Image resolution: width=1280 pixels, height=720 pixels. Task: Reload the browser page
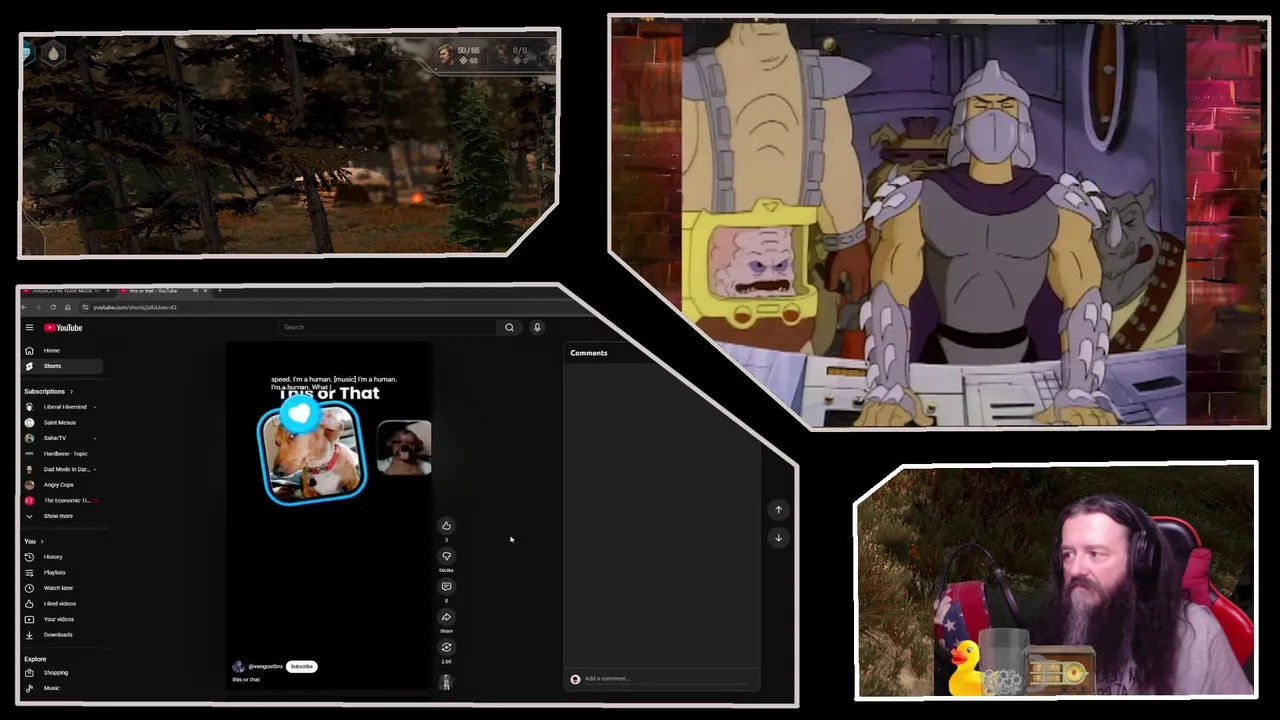(x=53, y=307)
